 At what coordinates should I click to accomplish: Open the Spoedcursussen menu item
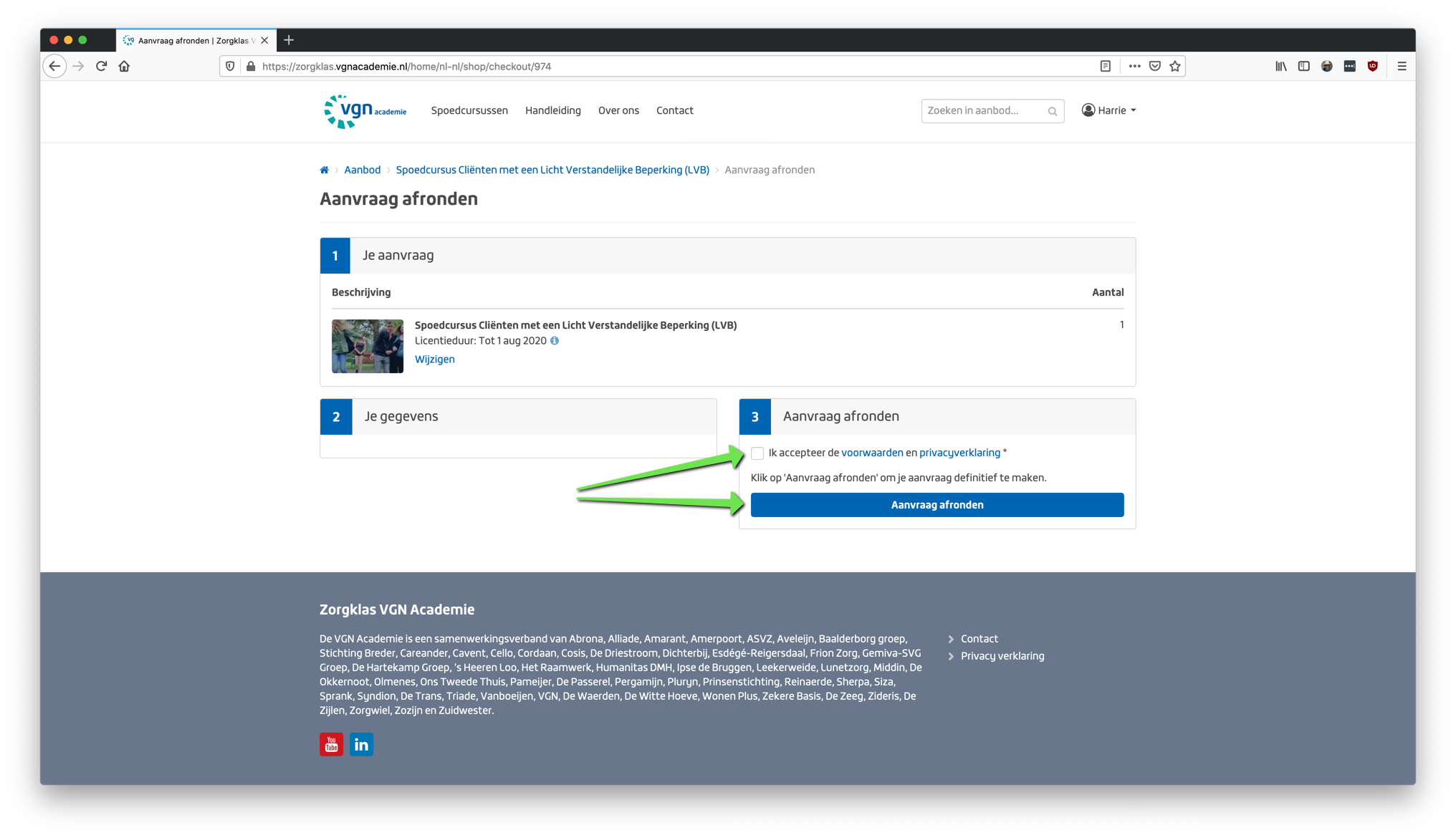pyautogui.click(x=469, y=110)
